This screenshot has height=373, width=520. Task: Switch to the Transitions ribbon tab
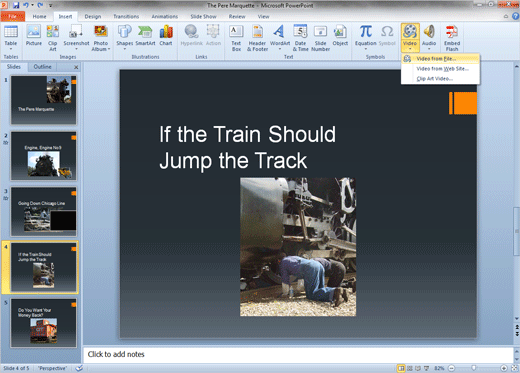click(126, 16)
